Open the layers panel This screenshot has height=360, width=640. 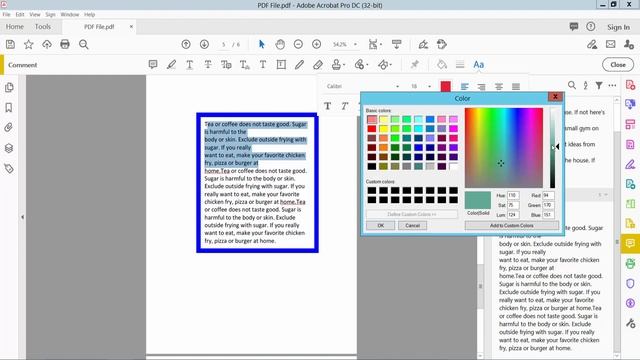[9, 148]
